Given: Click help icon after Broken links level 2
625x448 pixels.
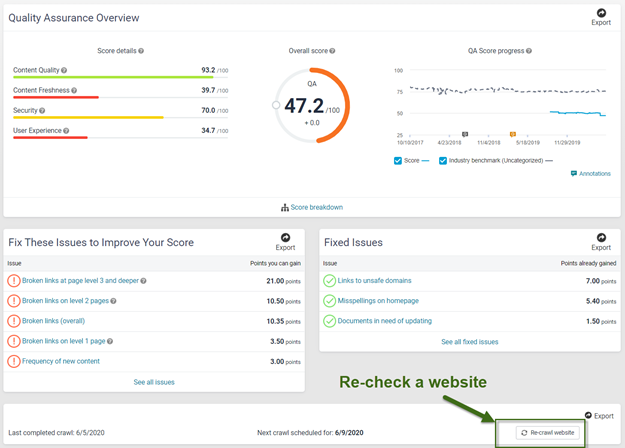Looking at the screenshot, I should point(113,301).
